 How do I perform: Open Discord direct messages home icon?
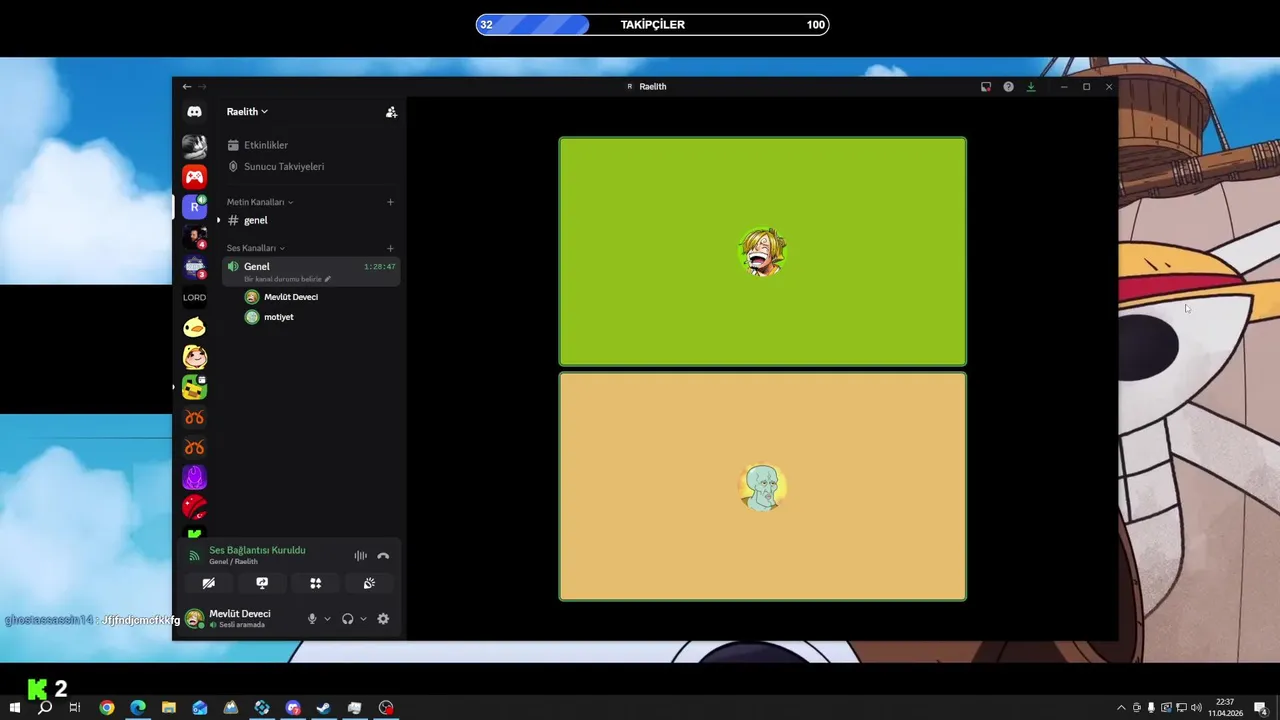(194, 112)
